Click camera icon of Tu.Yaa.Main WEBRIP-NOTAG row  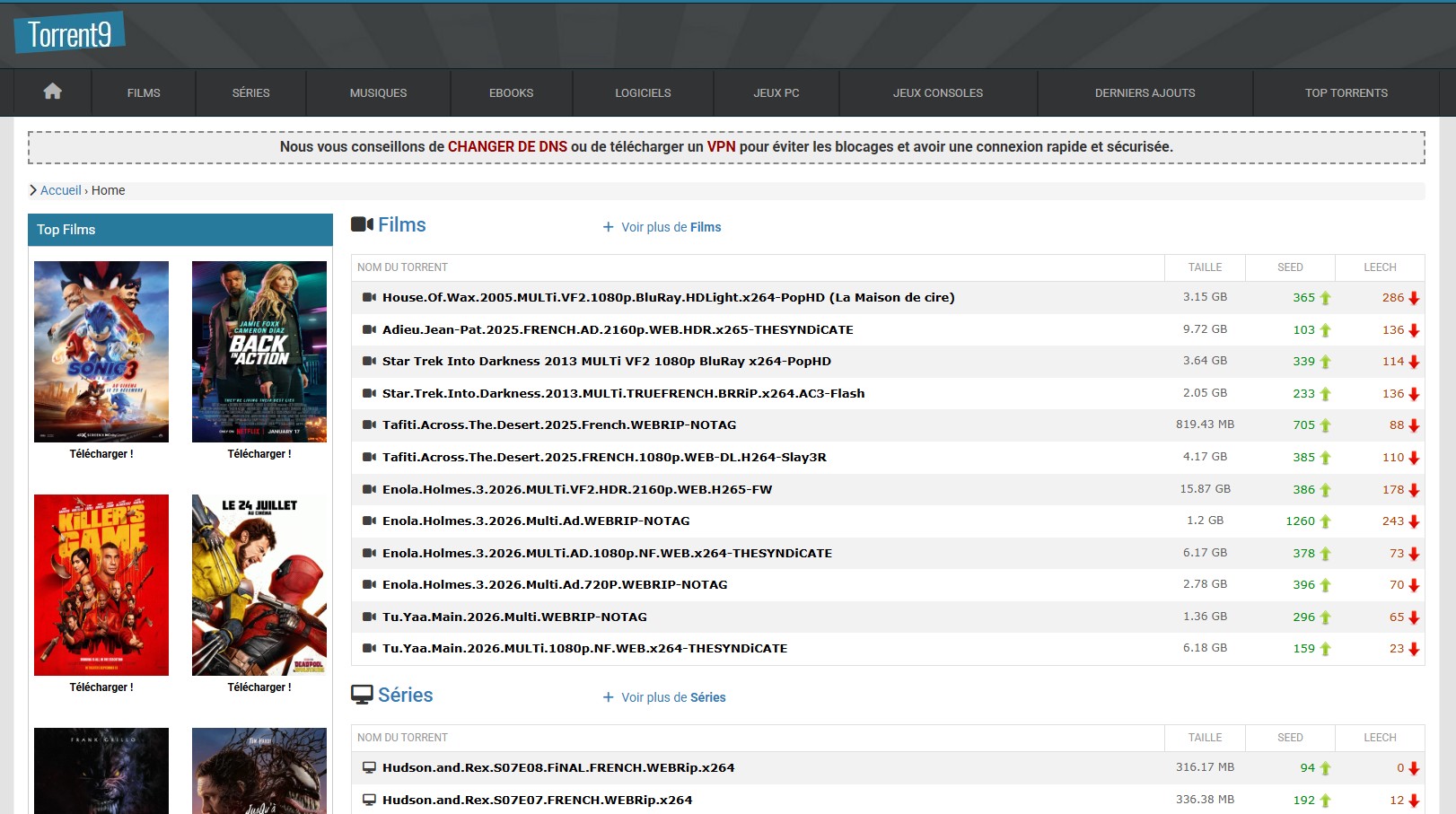click(369, 617)
